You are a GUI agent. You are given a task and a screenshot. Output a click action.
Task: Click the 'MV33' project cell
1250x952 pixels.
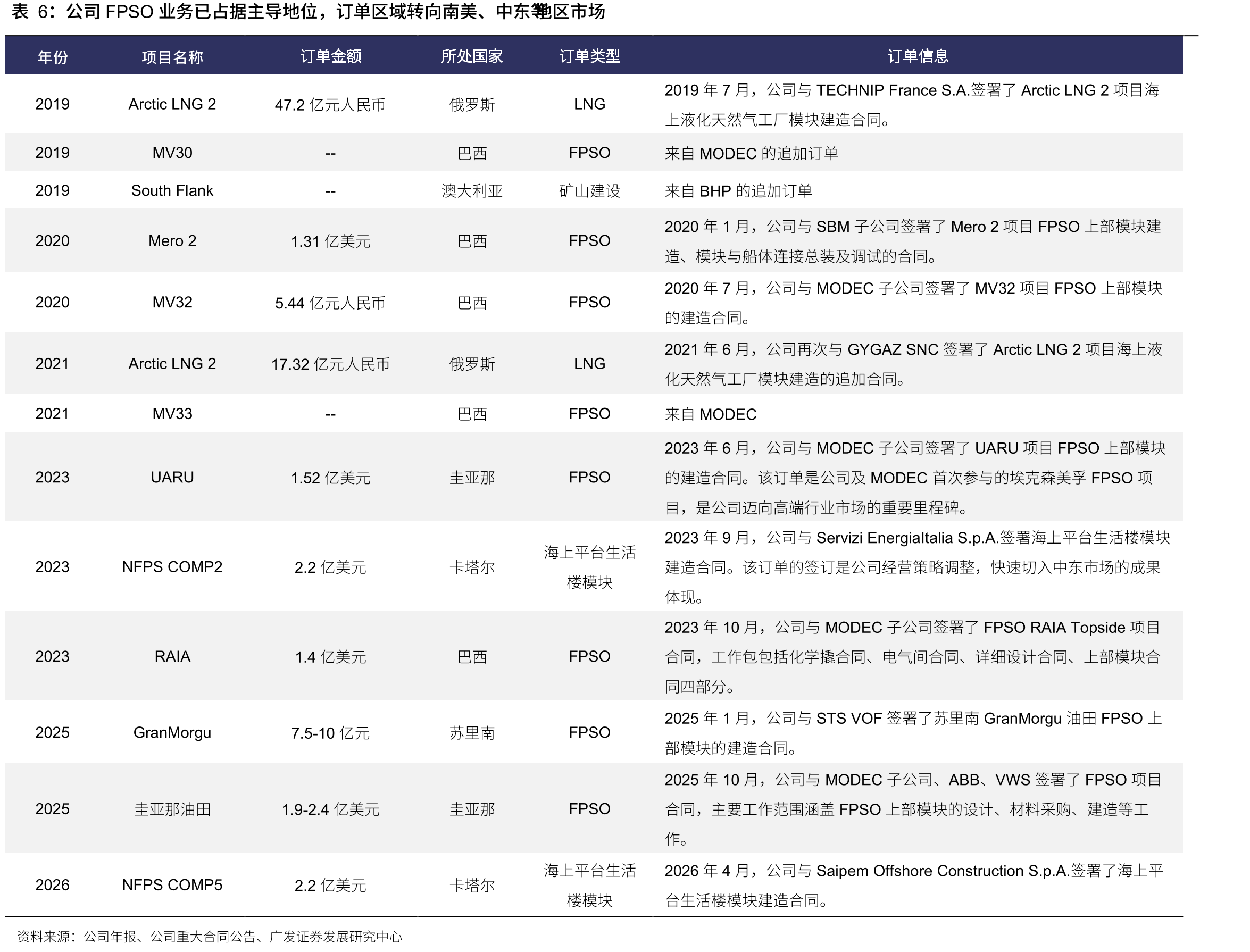tap(172, 414)
